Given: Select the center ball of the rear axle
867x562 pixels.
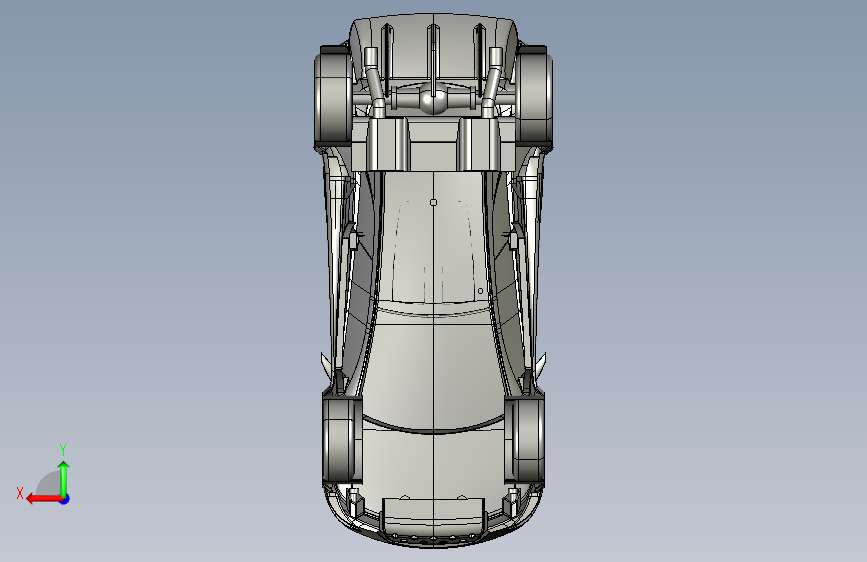Looking at the screenshot, I should [x=433, y=100].
